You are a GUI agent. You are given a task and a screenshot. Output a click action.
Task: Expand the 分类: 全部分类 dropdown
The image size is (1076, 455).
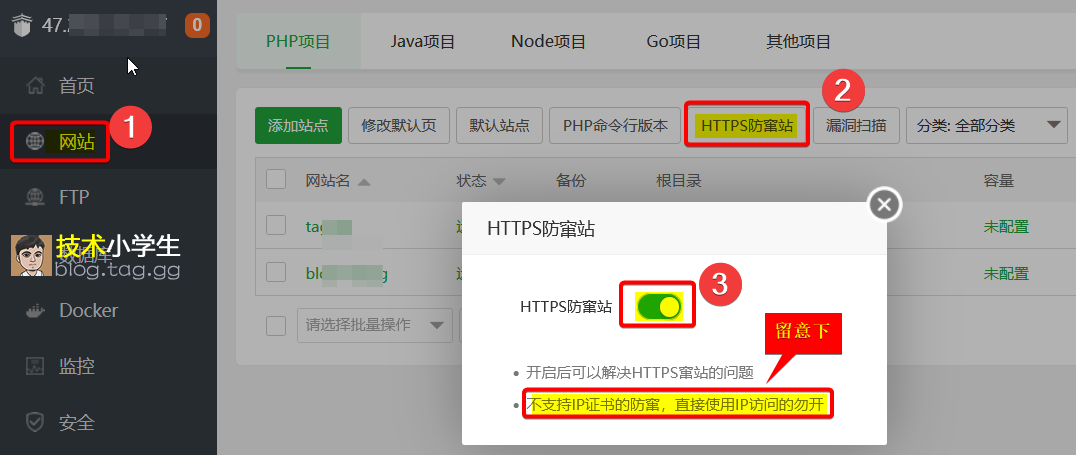click(986, 126)
